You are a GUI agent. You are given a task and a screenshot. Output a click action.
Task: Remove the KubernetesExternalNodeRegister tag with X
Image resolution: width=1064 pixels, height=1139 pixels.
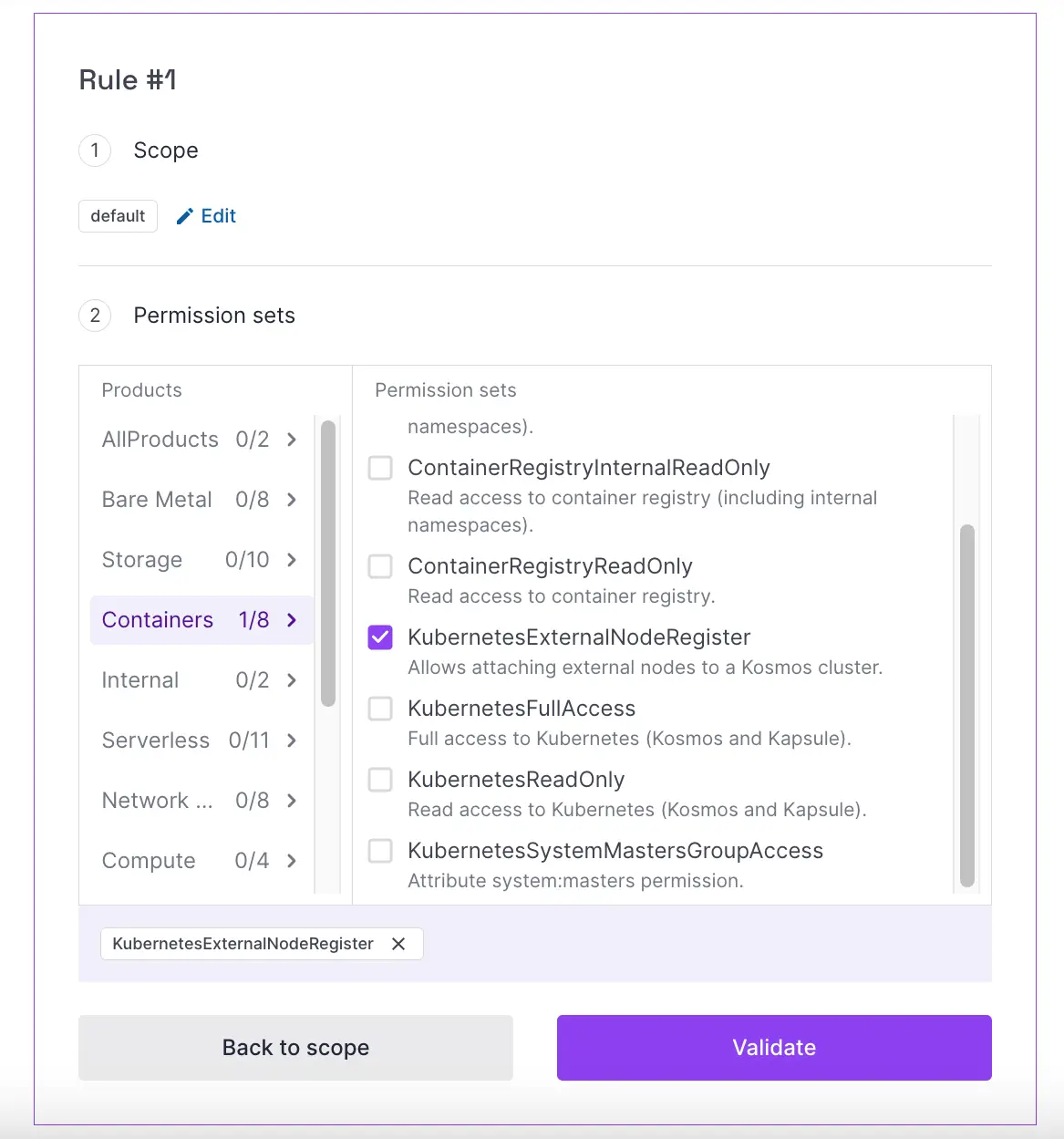398,944
